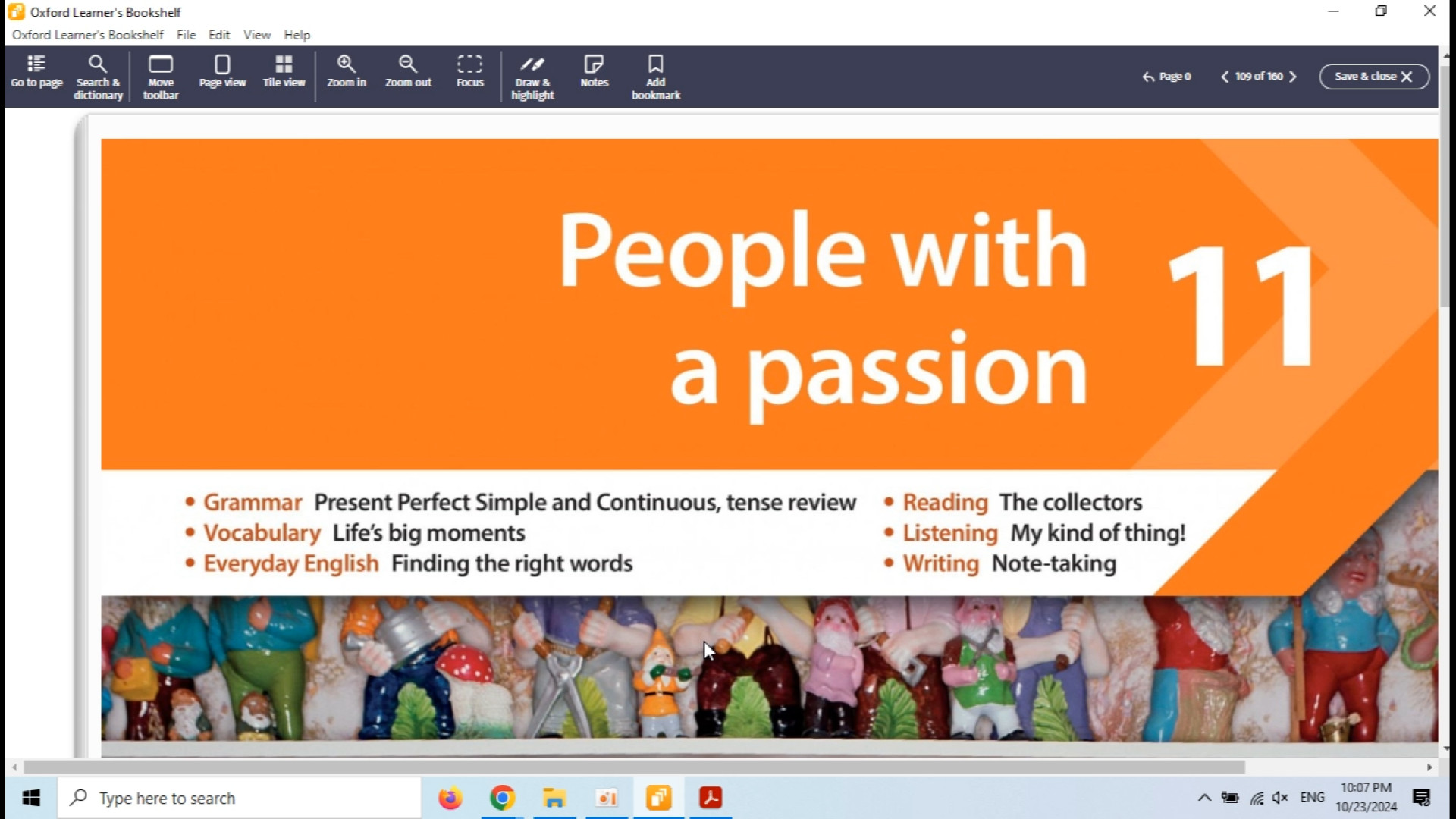The width and height of the screenshot is (1456, 819).
Task: Open the Notes tool
Action: 594,72
